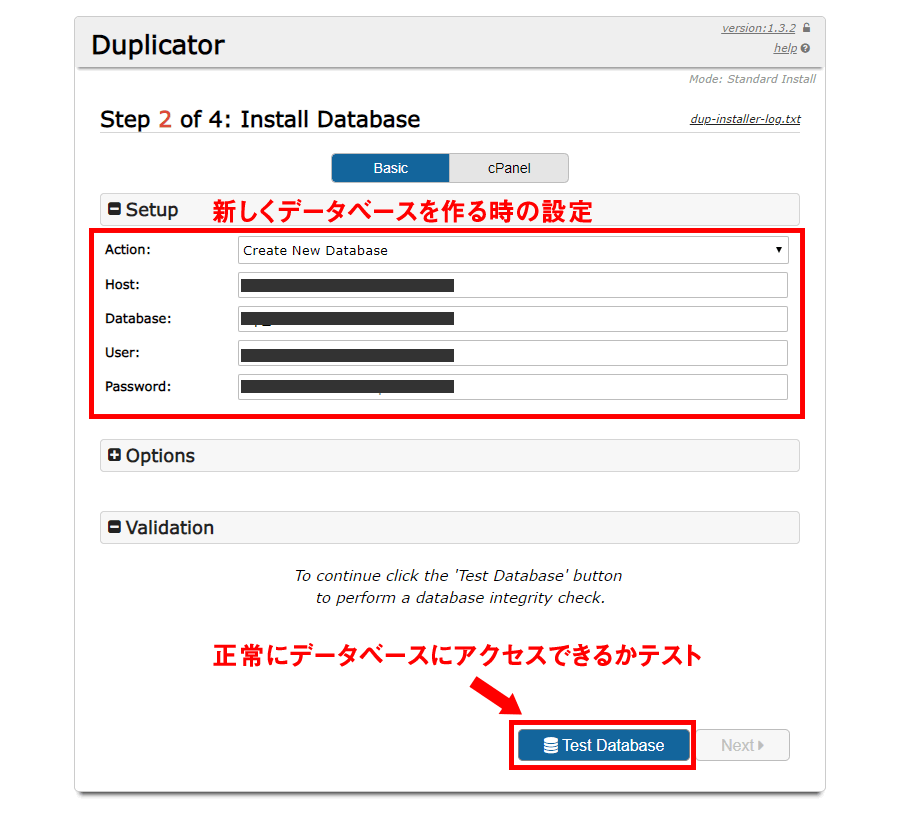Expand Options using its plus icon
908x838 pixels.
pos(114,456)
